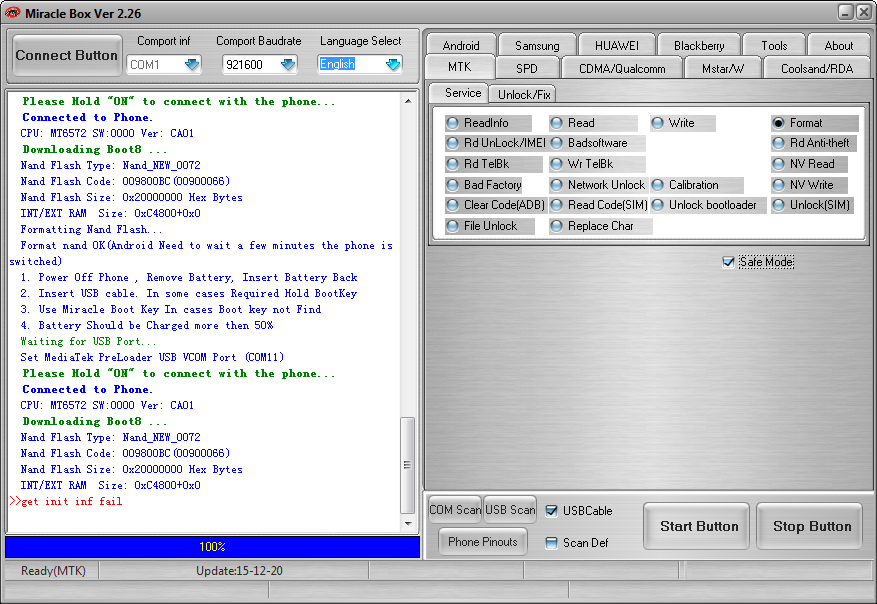Viewport: 877px width, 604px height.
Task: Switch to the Samsung tab
Action: 537,45
